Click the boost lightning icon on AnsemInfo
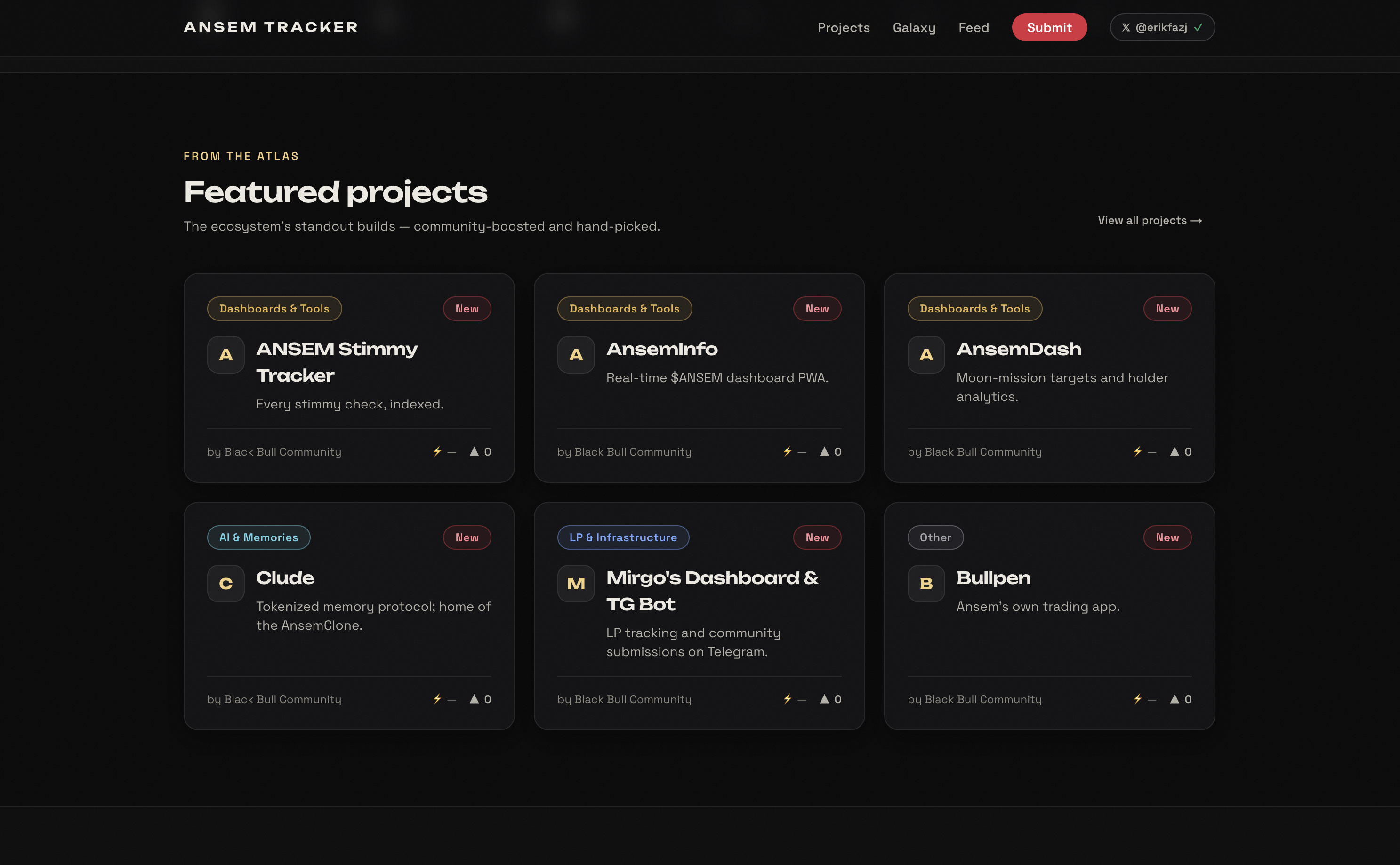This screenshot has height=865, width=1400. pos(788,451)
